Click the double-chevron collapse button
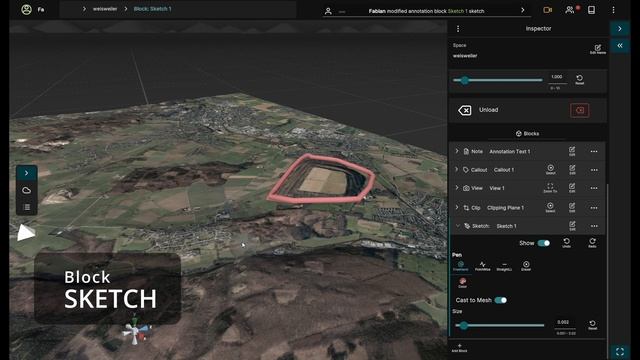 pos(620,45)
